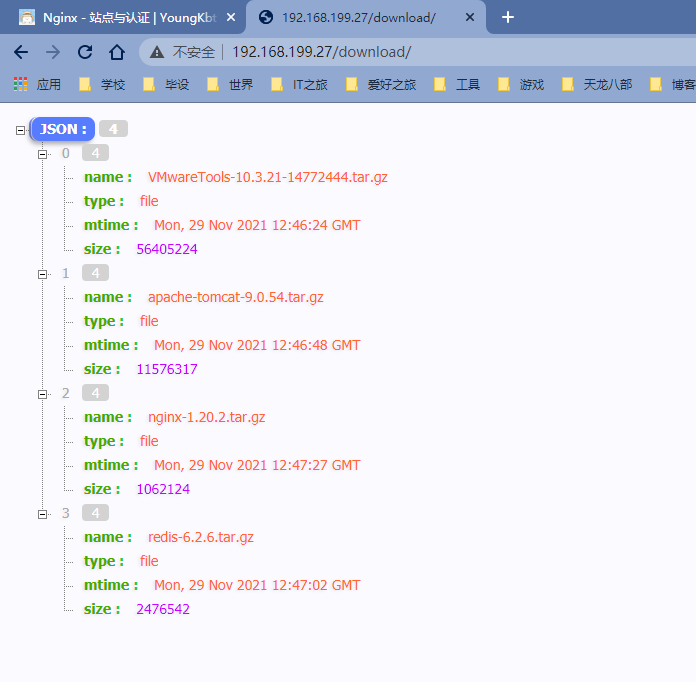Switch to the Nginx 站点与认证 tab

pos(123,17)
